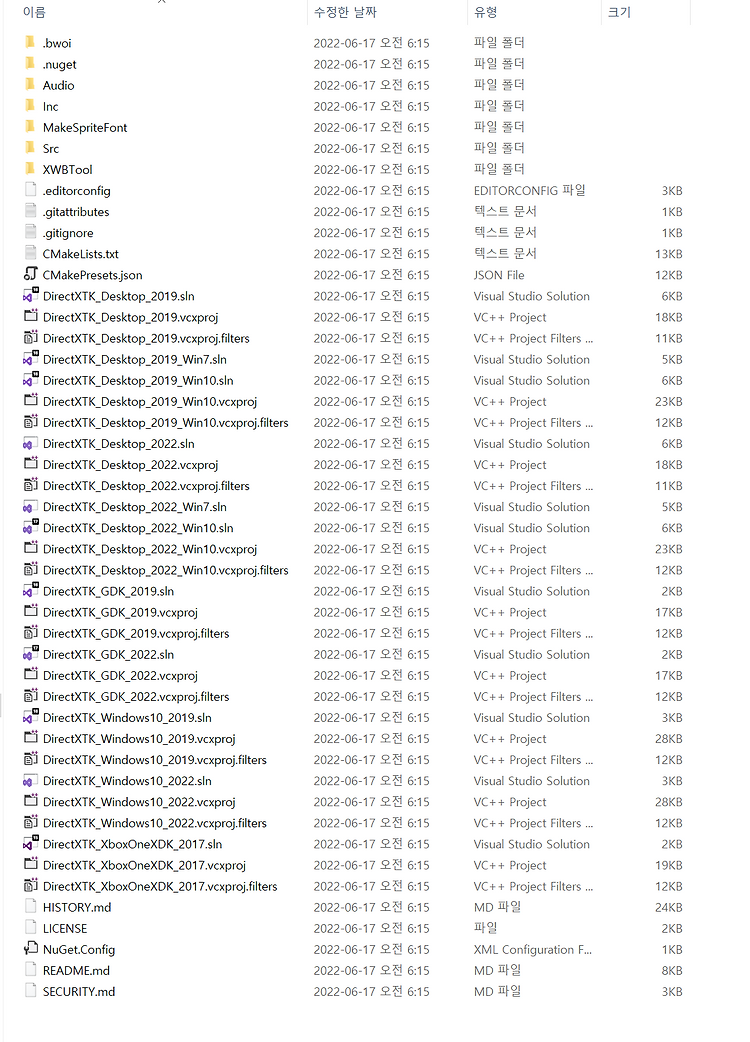The width and height of the screenshot is (750, 1042).
Task: Click the MakeSpriteFont folder icon
Action: click(30, 127)
